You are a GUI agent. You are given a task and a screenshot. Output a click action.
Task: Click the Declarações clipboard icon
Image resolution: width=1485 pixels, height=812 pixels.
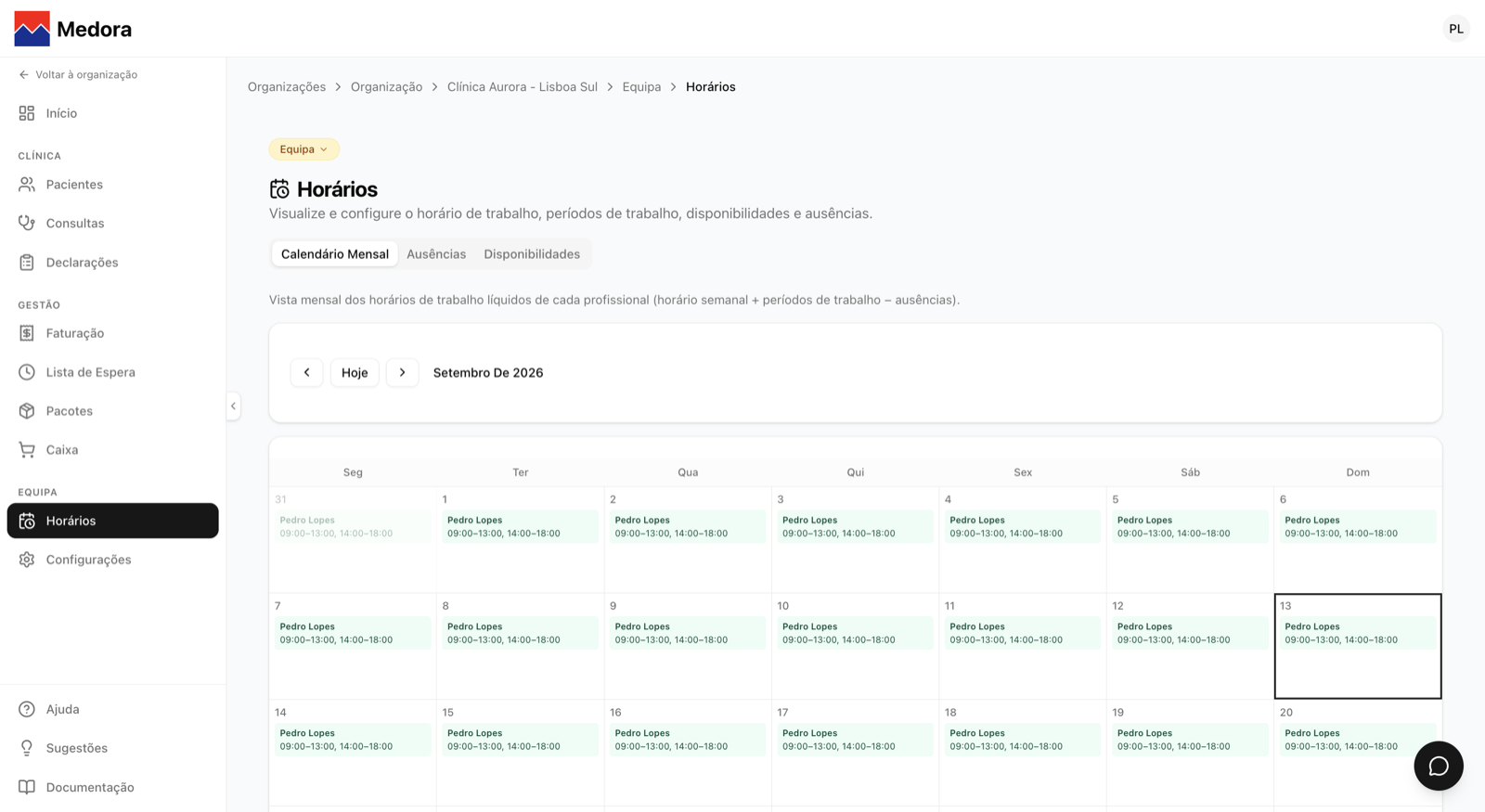pyautogui.click(x=27, y=263)
